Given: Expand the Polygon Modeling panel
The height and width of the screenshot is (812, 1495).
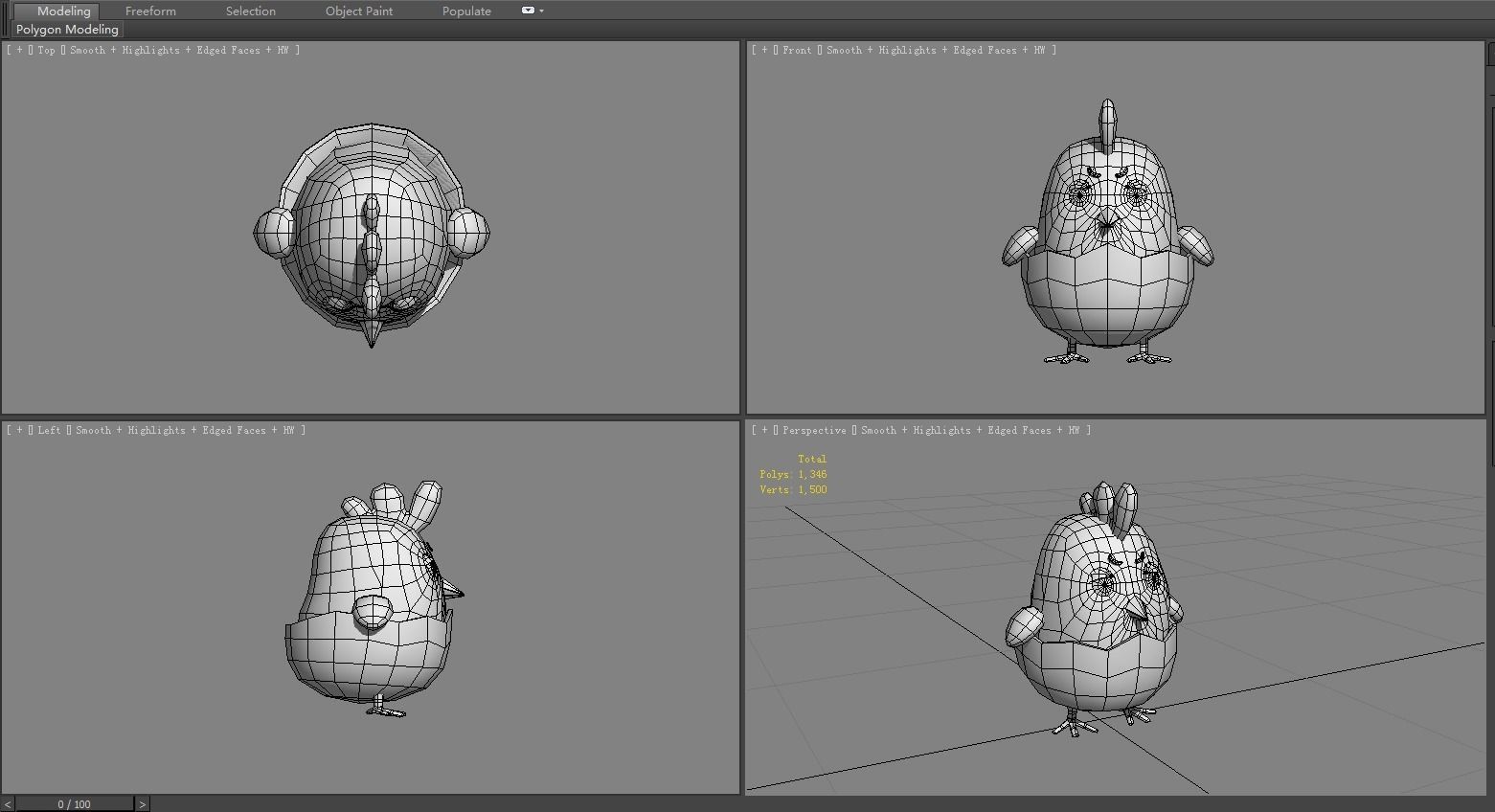Looking at the screenshot, I should (67, 30).
